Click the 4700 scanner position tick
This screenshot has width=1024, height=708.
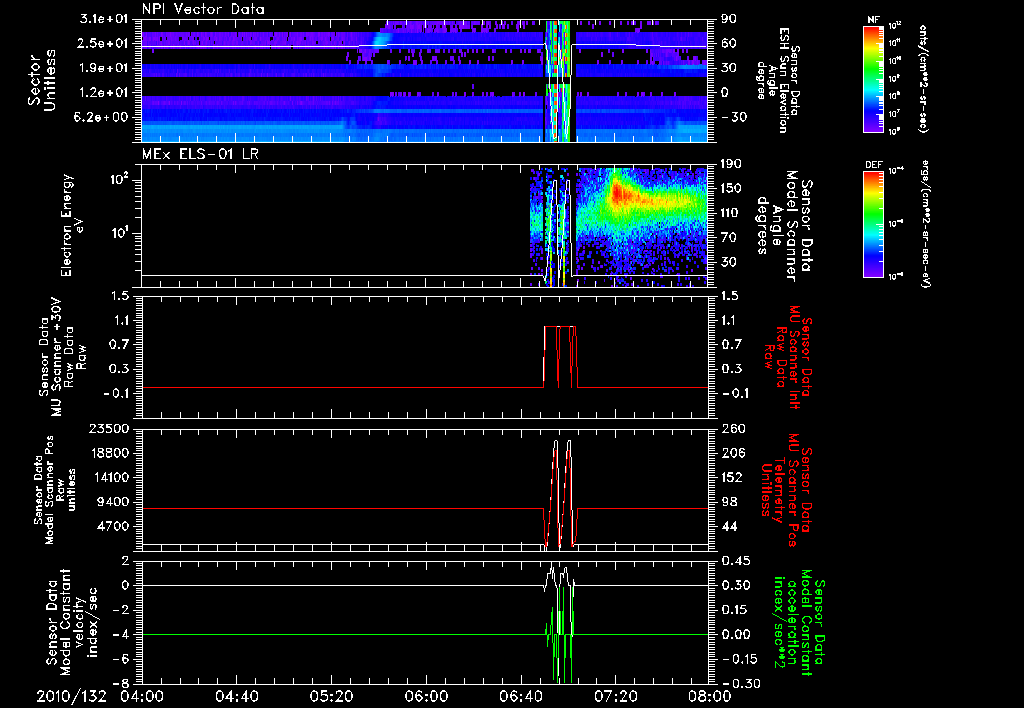(113, 526)
